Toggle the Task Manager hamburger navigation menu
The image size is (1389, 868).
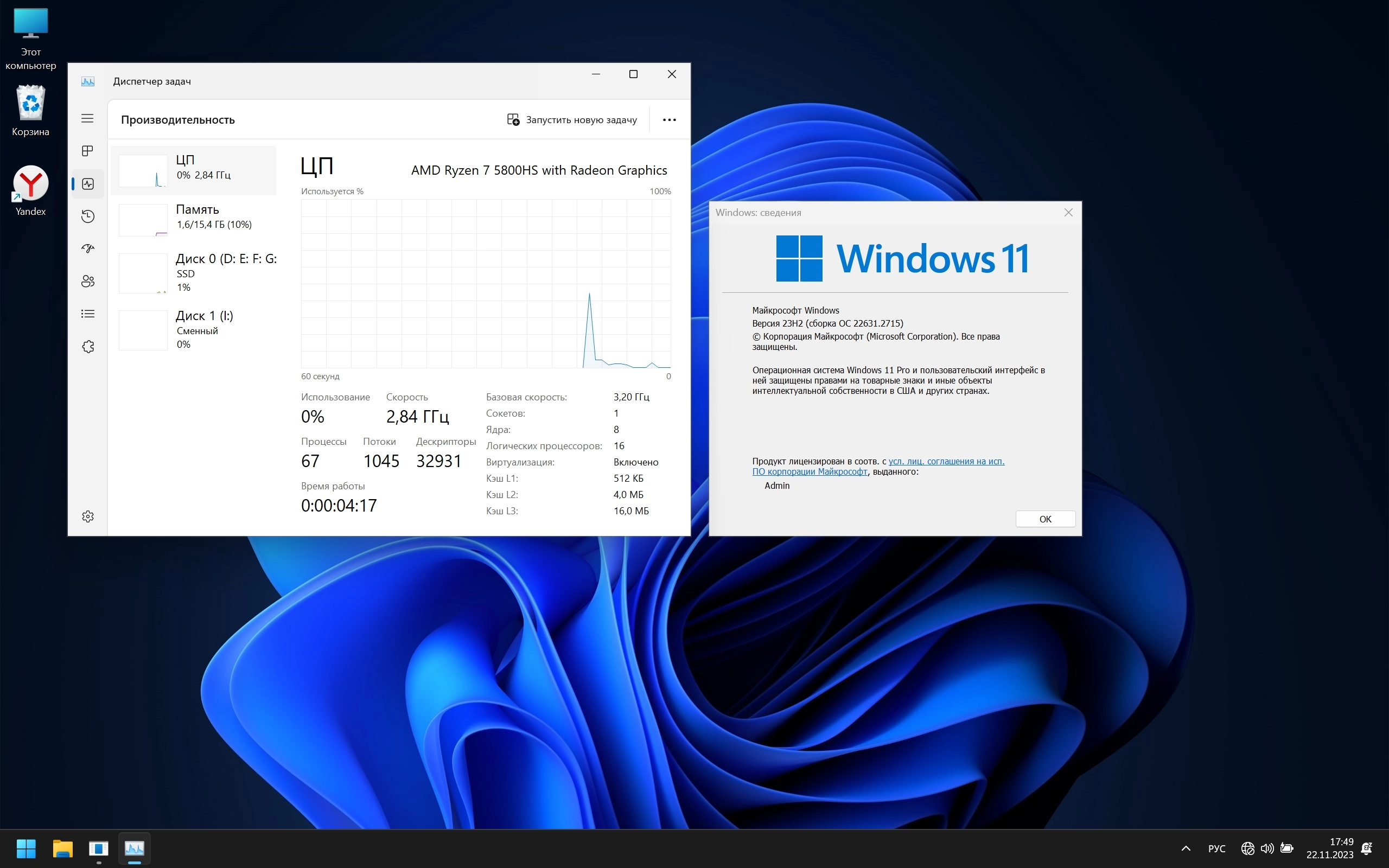(87, 118)
